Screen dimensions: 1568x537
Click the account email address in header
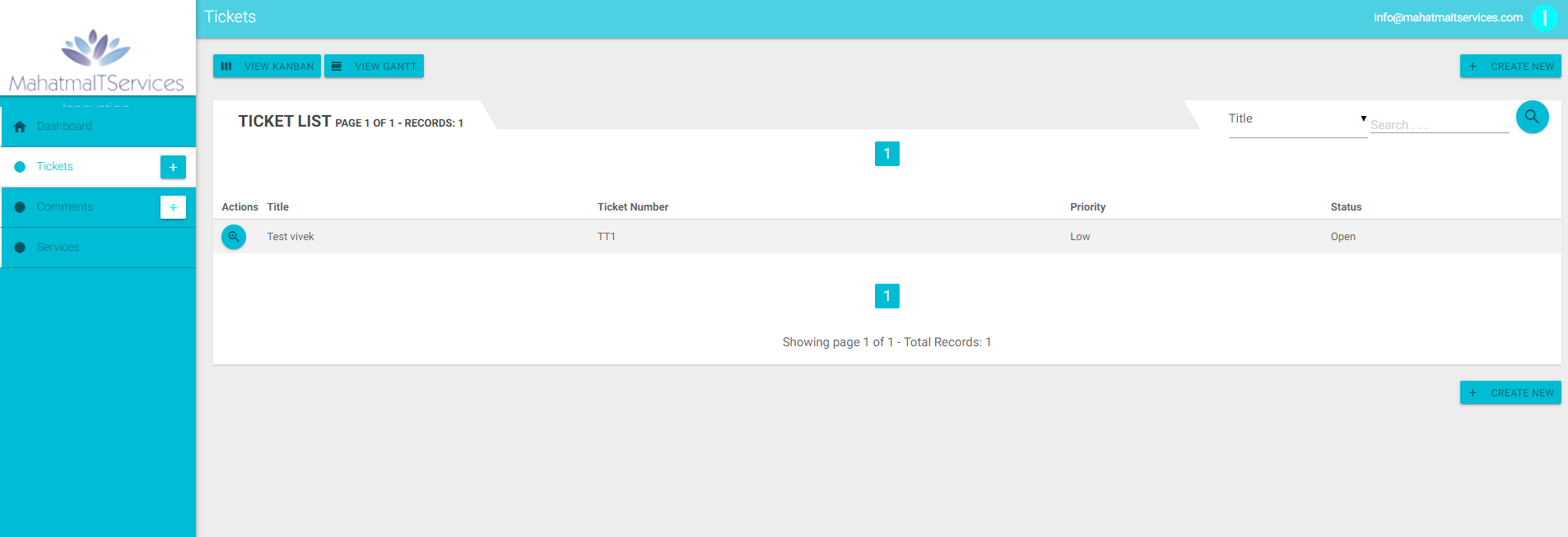[1447, 17]
